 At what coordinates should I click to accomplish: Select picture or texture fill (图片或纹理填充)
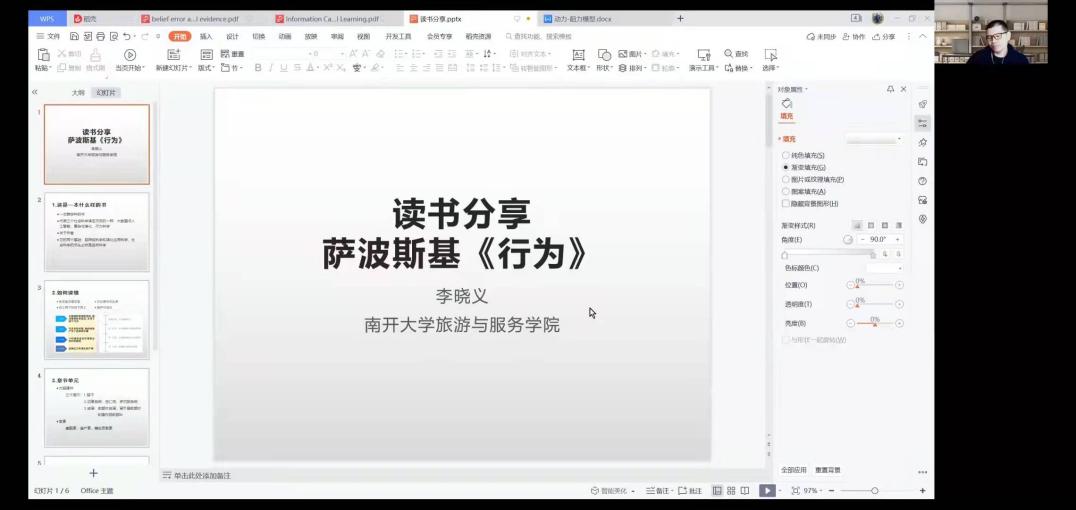786,180
